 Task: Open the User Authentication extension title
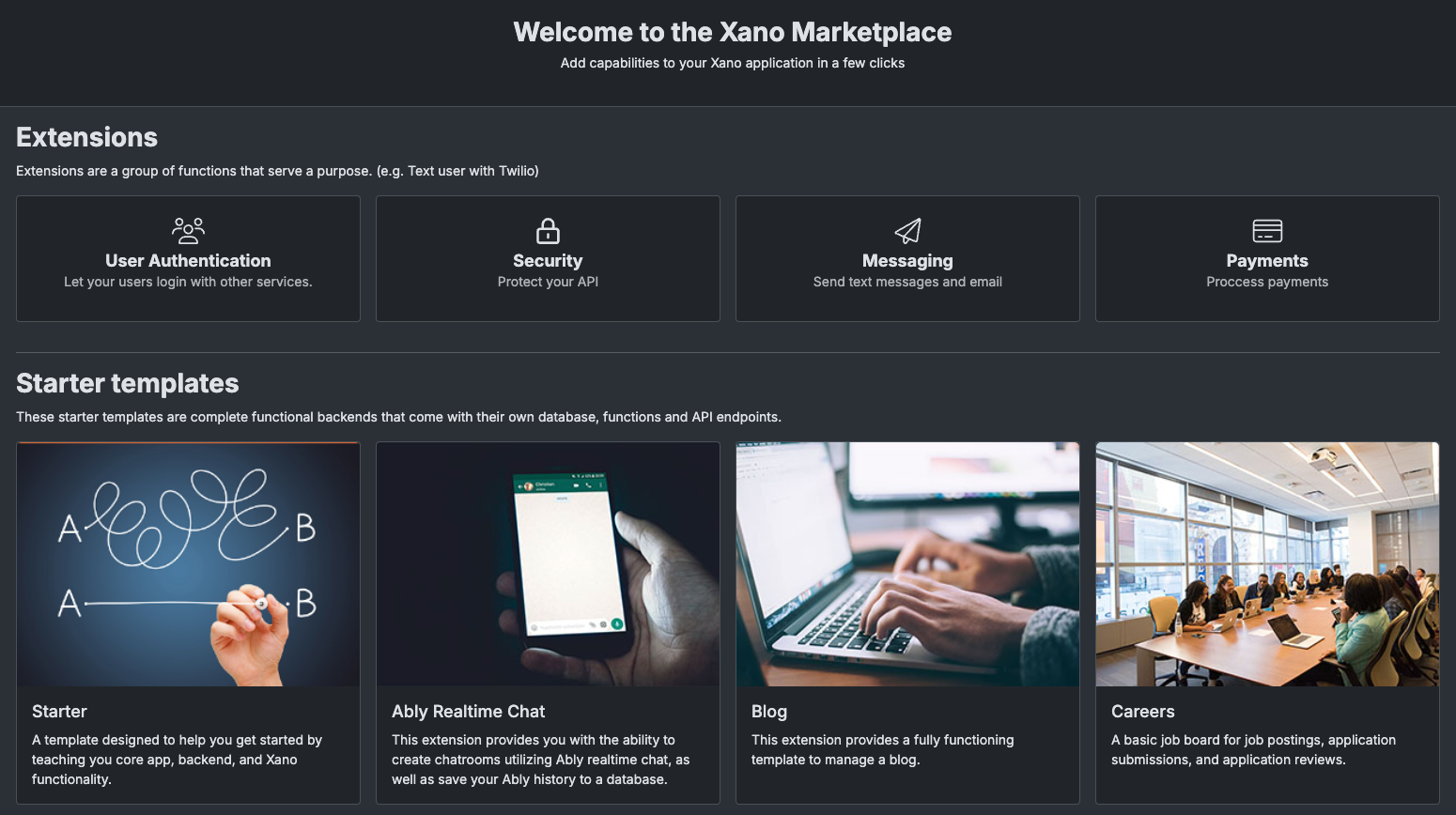tap(188, 261)
